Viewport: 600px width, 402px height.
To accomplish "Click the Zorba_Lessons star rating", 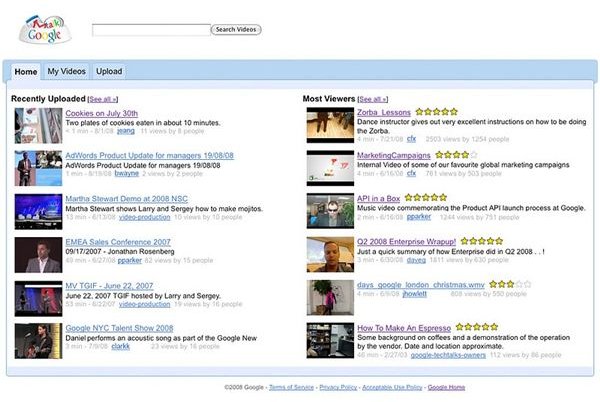I will coord(437,112).
